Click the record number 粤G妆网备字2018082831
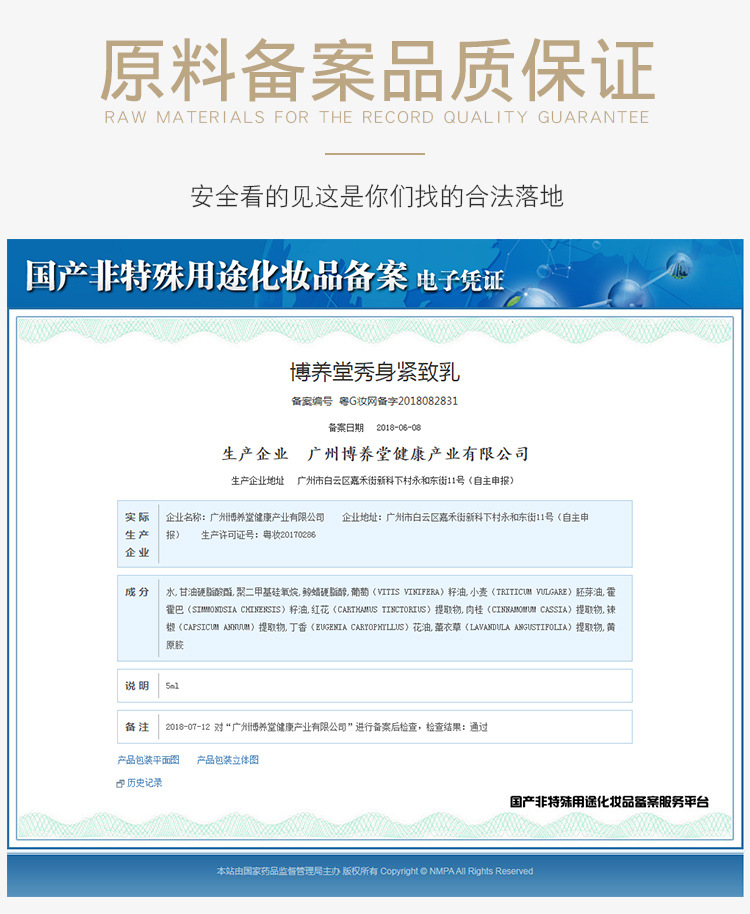The width and height of the screenshot is (750, 914). pyautogui.click(x=399, y=401)
